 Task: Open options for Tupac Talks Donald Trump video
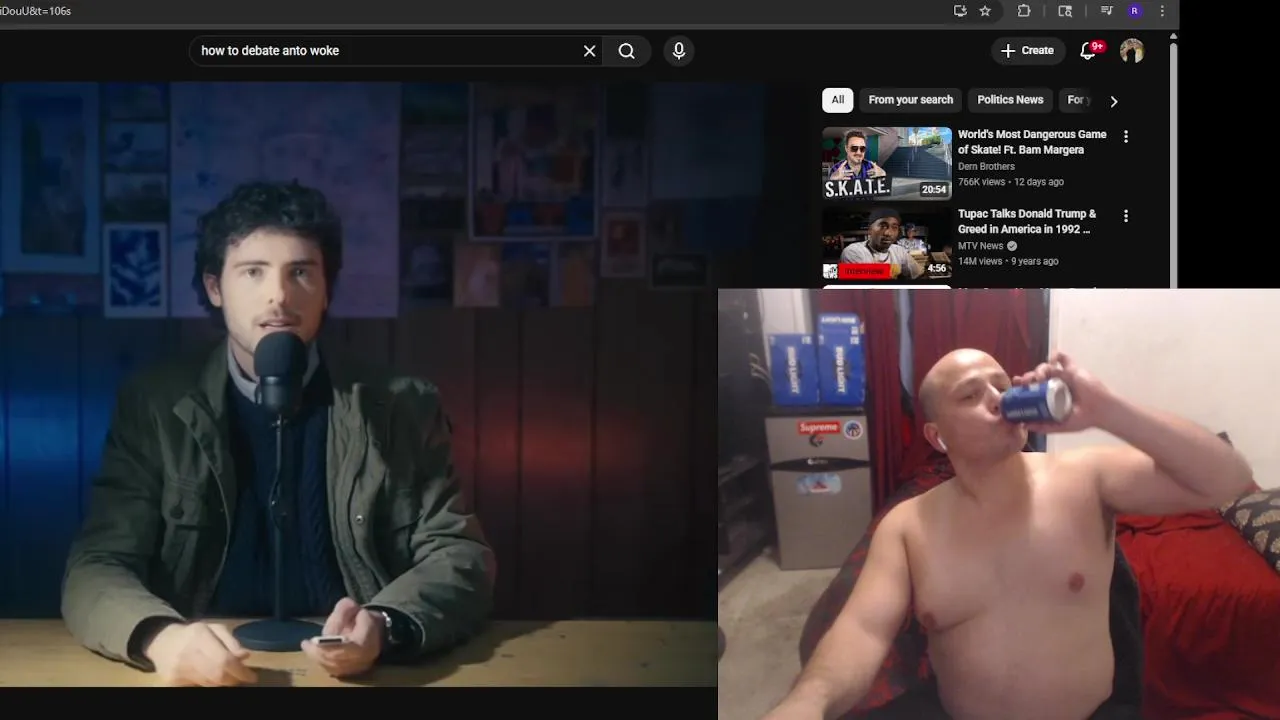(1126, 216)
